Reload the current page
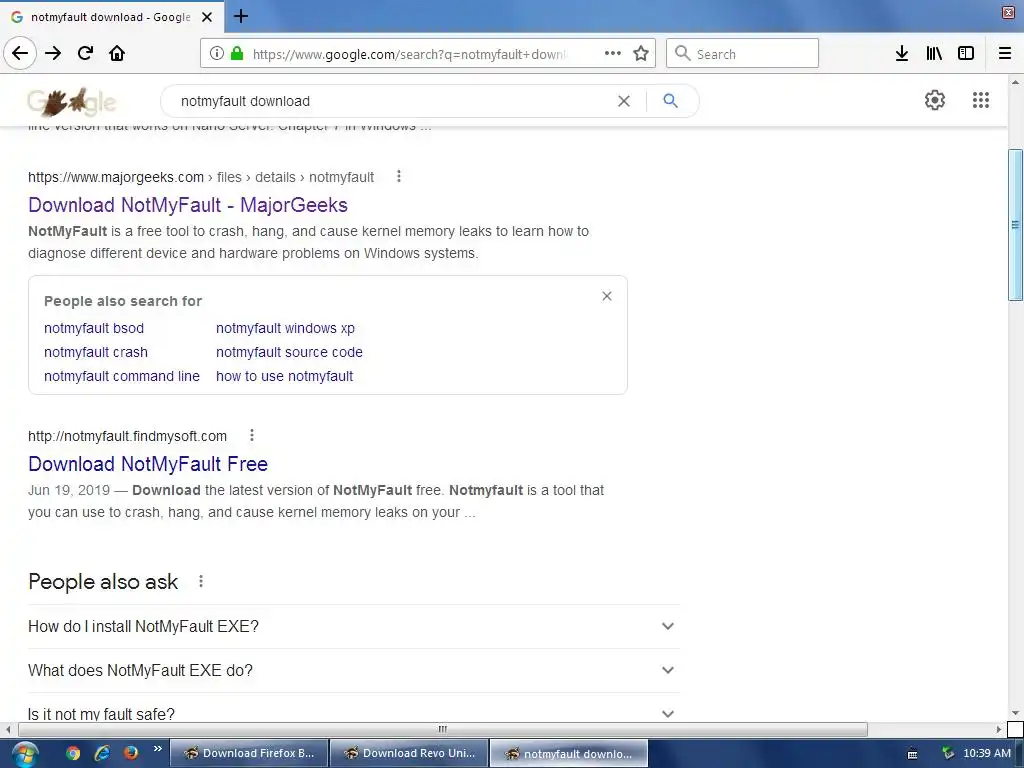 point(85,54)
